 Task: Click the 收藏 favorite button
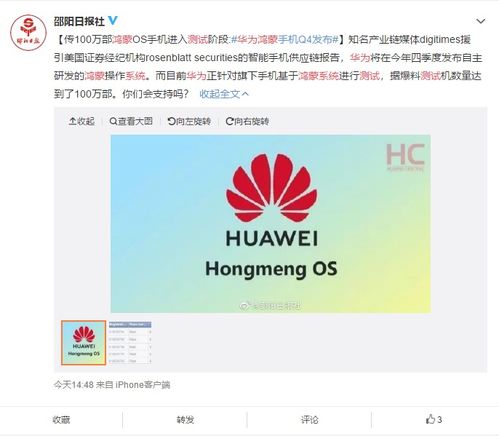click(x=61, y=420)
